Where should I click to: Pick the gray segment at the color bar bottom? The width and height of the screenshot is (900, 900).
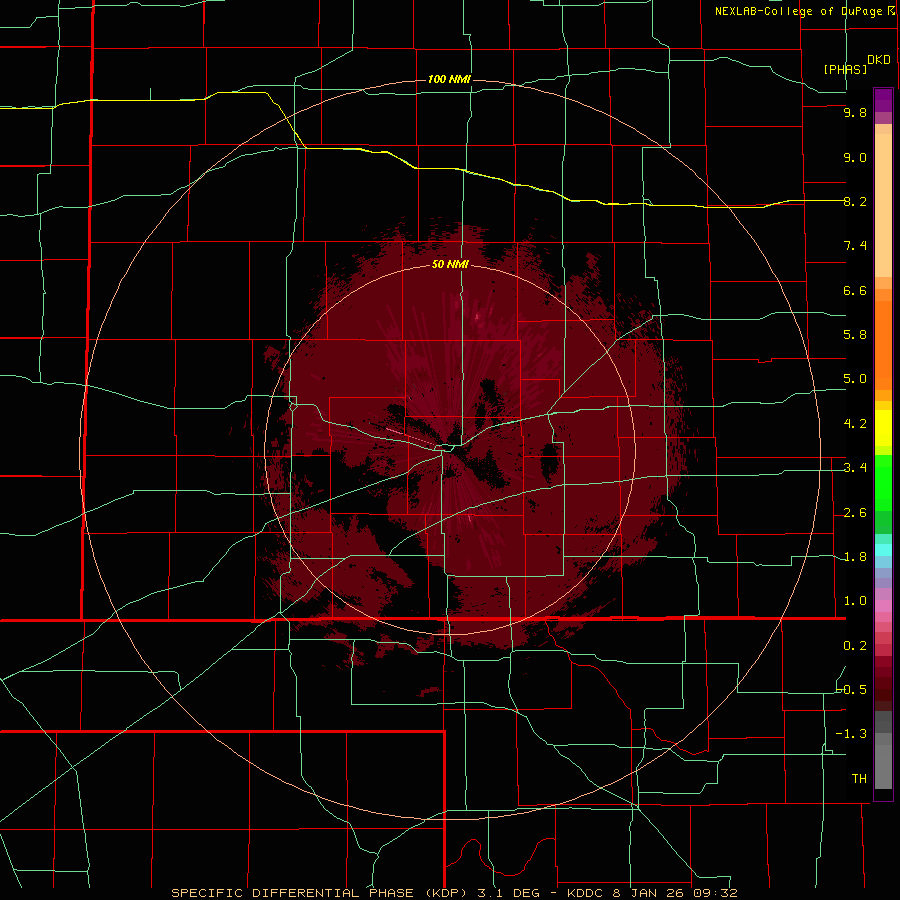point(883,766)
